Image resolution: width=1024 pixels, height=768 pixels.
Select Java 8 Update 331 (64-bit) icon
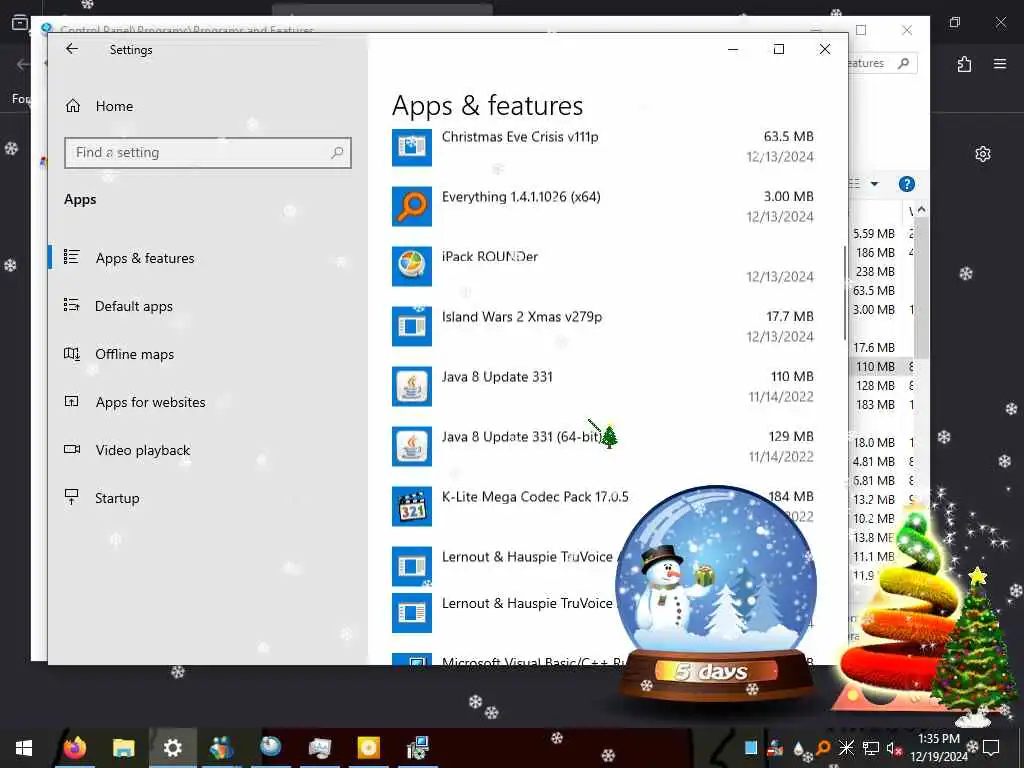click(x=411, y=447)
